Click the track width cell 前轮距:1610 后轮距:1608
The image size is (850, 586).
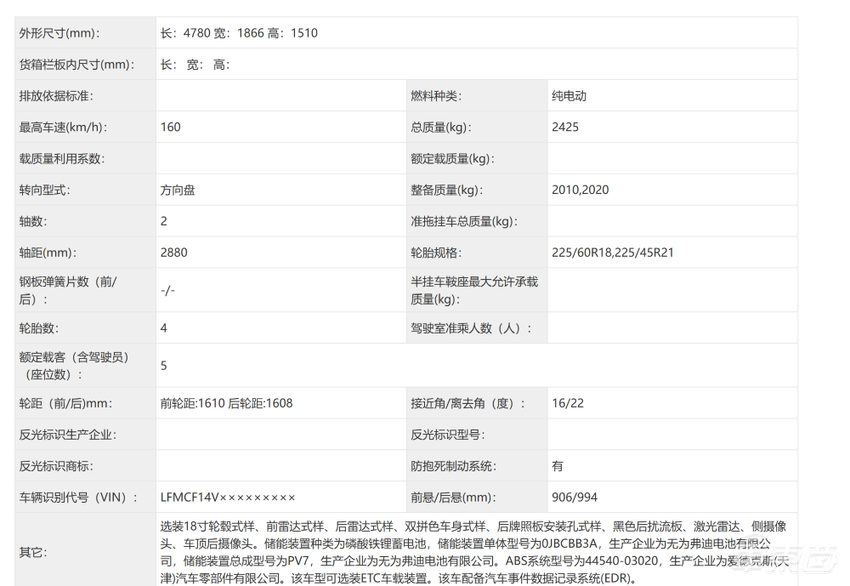[x=223, y=403]
